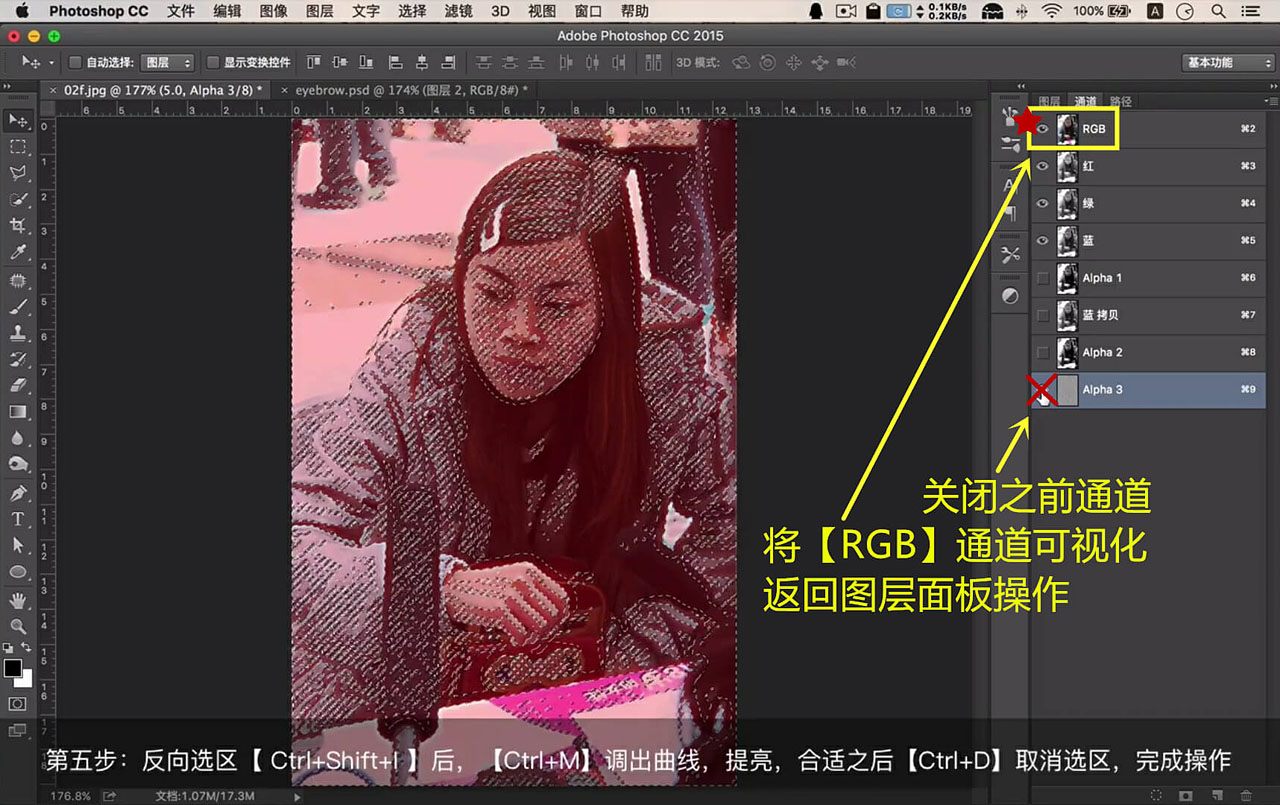
Task: Click the foreground color swatch
Action: [x=13, y=668]
